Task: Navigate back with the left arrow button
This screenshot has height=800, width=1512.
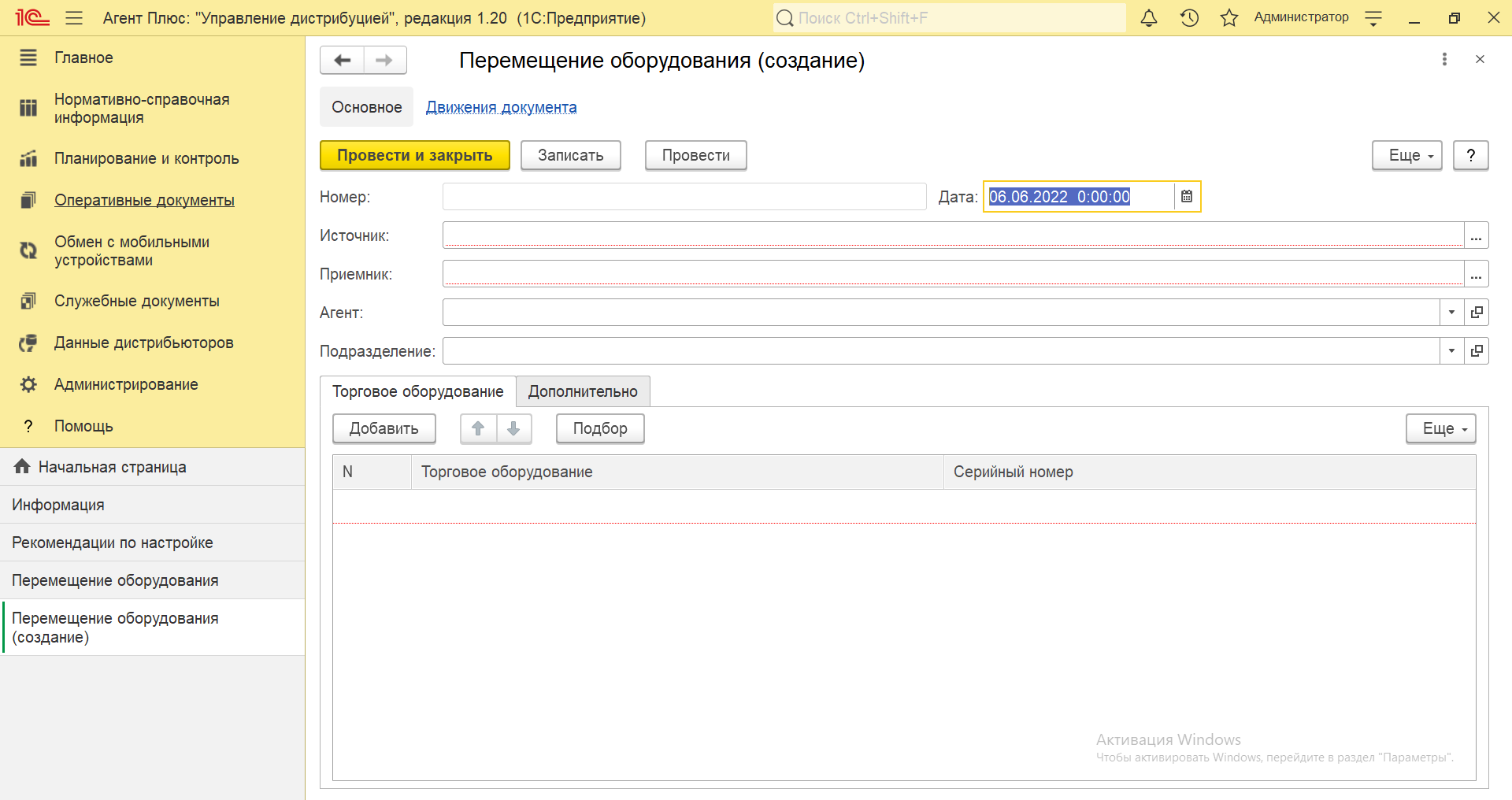Action: 343,61
